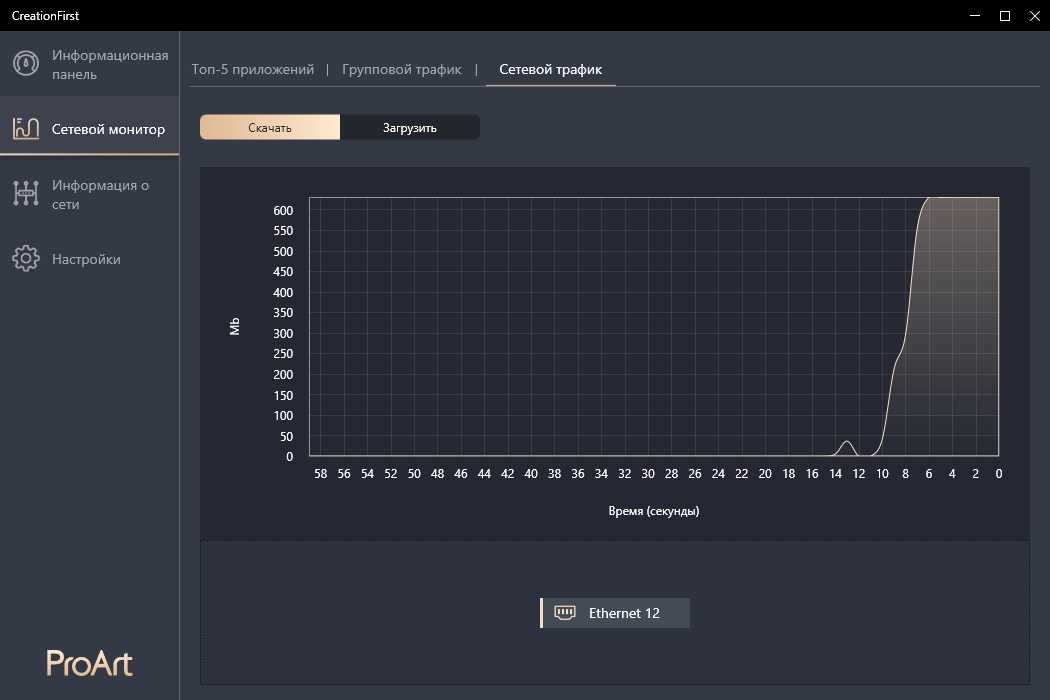Select the Ethernet 12 adapter button
1050x700 pixels.
615,613
